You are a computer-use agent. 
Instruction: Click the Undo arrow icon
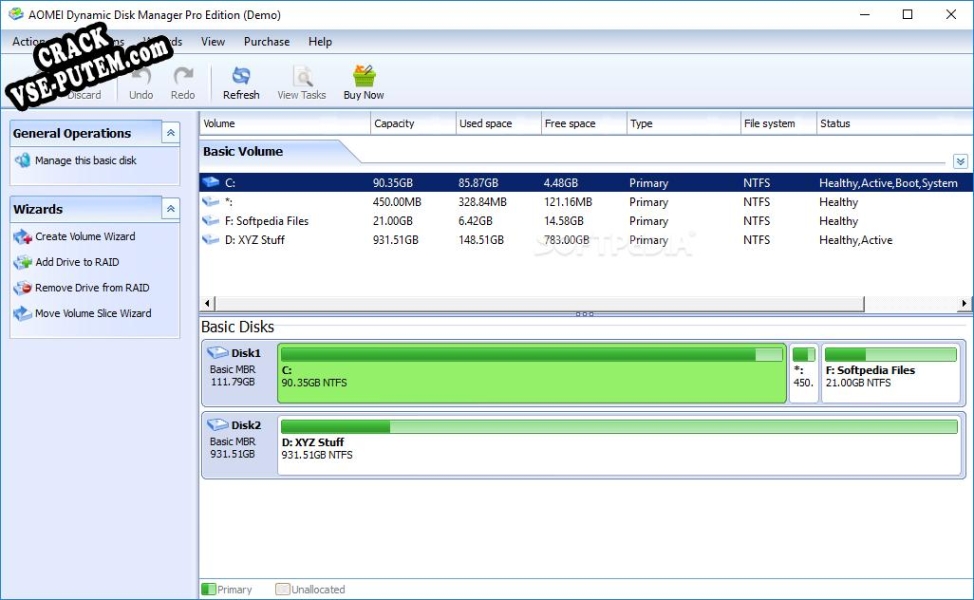click(x=141, y=76)
